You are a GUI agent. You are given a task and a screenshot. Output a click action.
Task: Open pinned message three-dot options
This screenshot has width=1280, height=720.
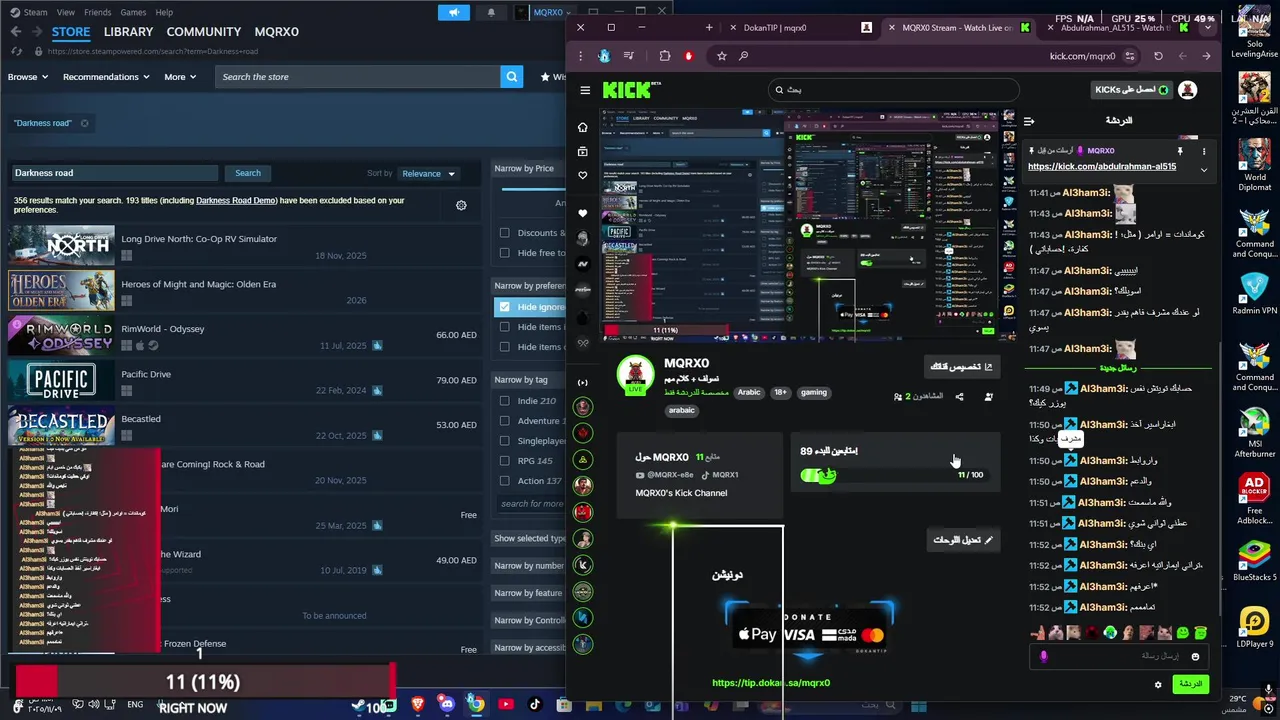[x=1204, y=151]
